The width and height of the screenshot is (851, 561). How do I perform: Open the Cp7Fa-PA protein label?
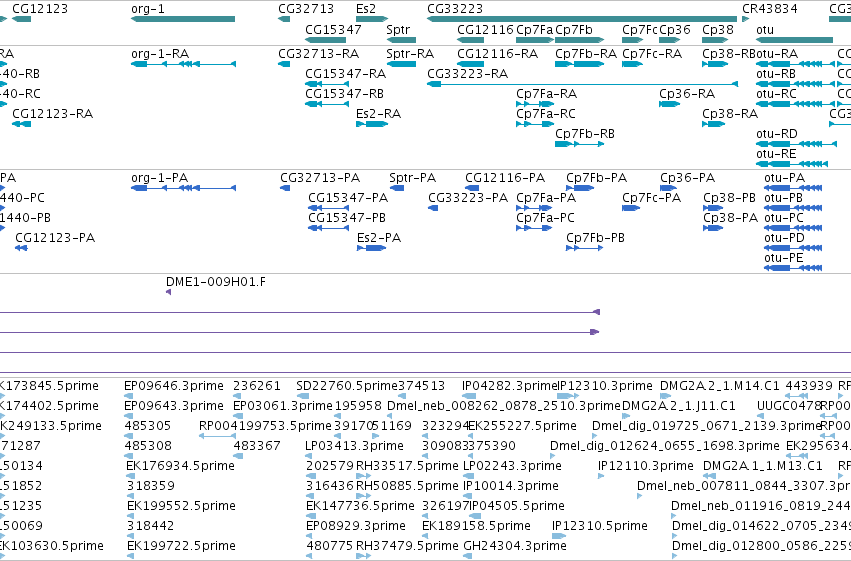coord(546,198)
